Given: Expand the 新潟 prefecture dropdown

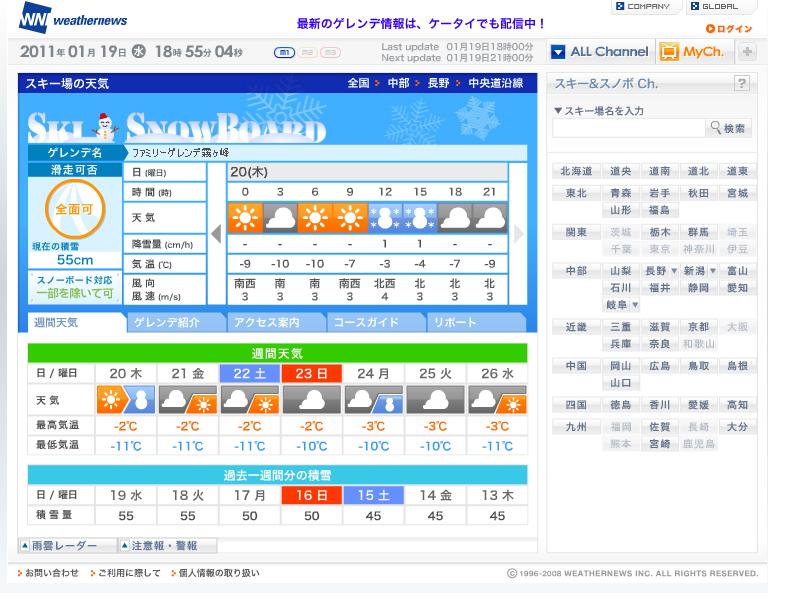Looking at the screenshot, I should click(713, 271).
